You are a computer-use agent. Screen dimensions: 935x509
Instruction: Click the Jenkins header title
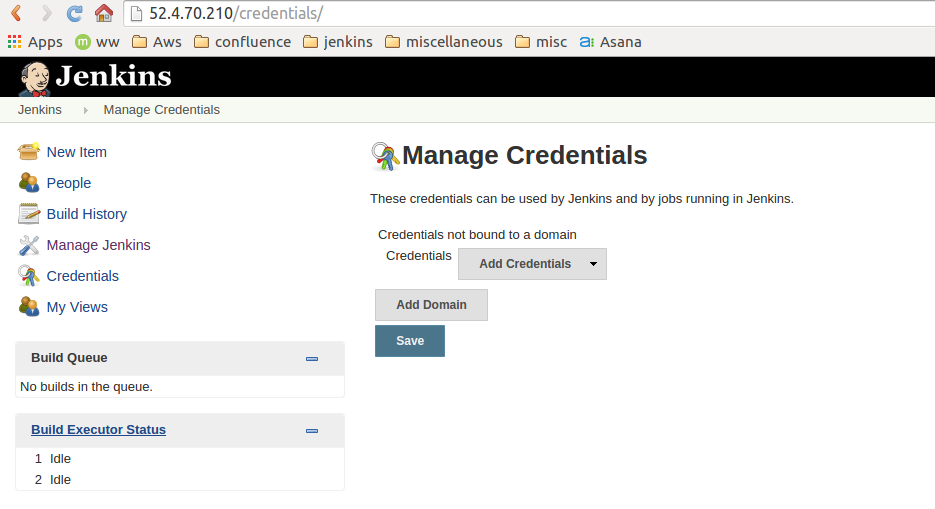[113, 76]
